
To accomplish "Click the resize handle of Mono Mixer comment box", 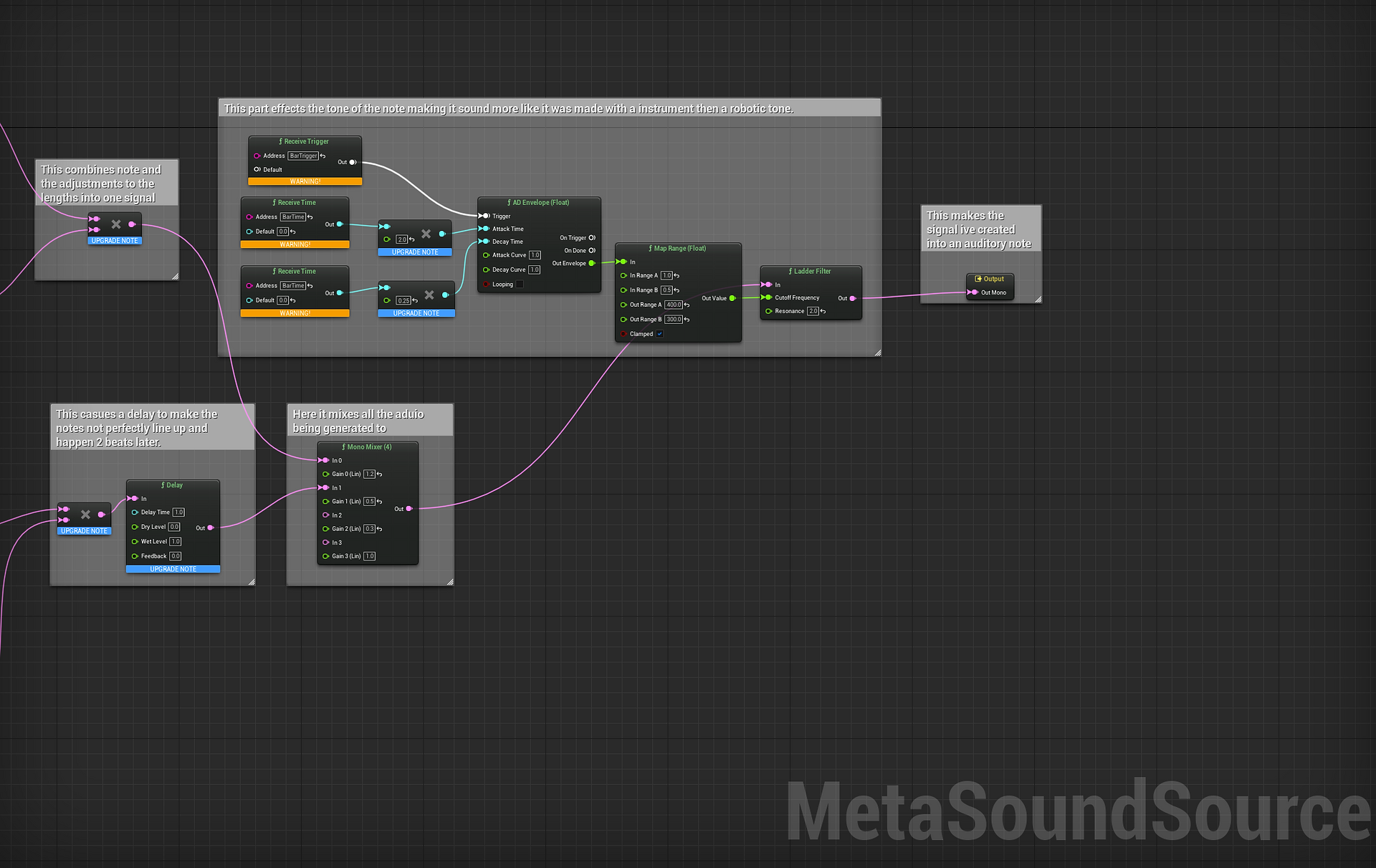I will click(449, 582).
